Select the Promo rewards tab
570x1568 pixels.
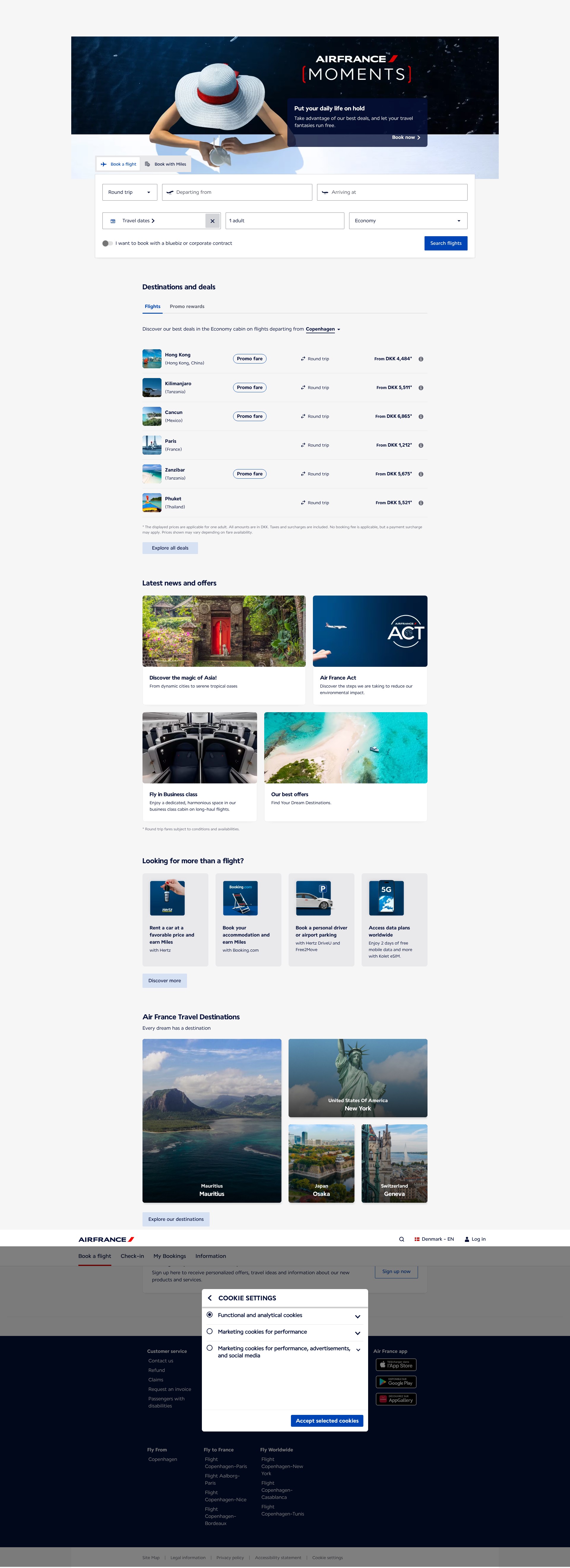tap(187, 307)
